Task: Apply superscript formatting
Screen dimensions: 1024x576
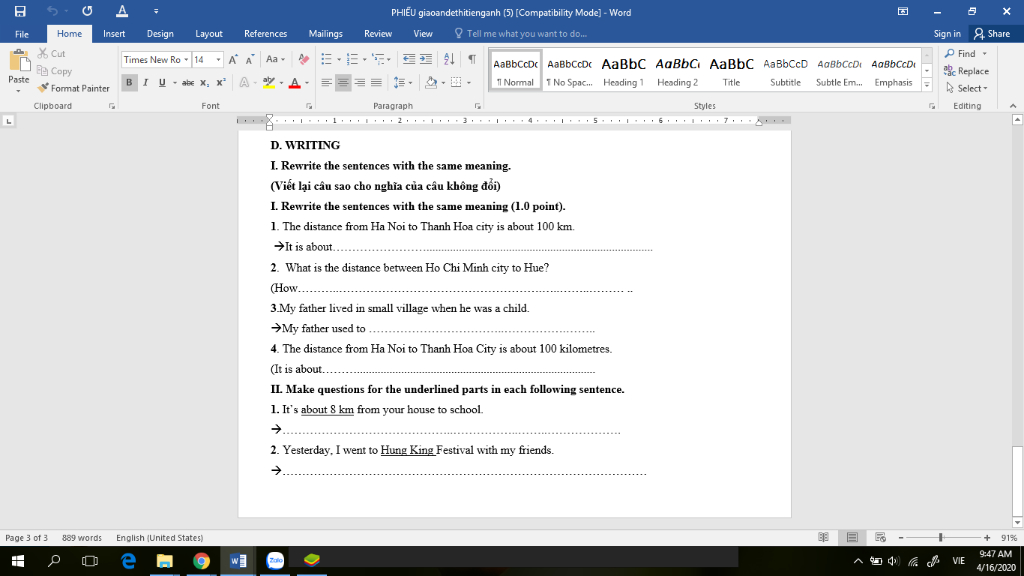Action: point(221,82)
